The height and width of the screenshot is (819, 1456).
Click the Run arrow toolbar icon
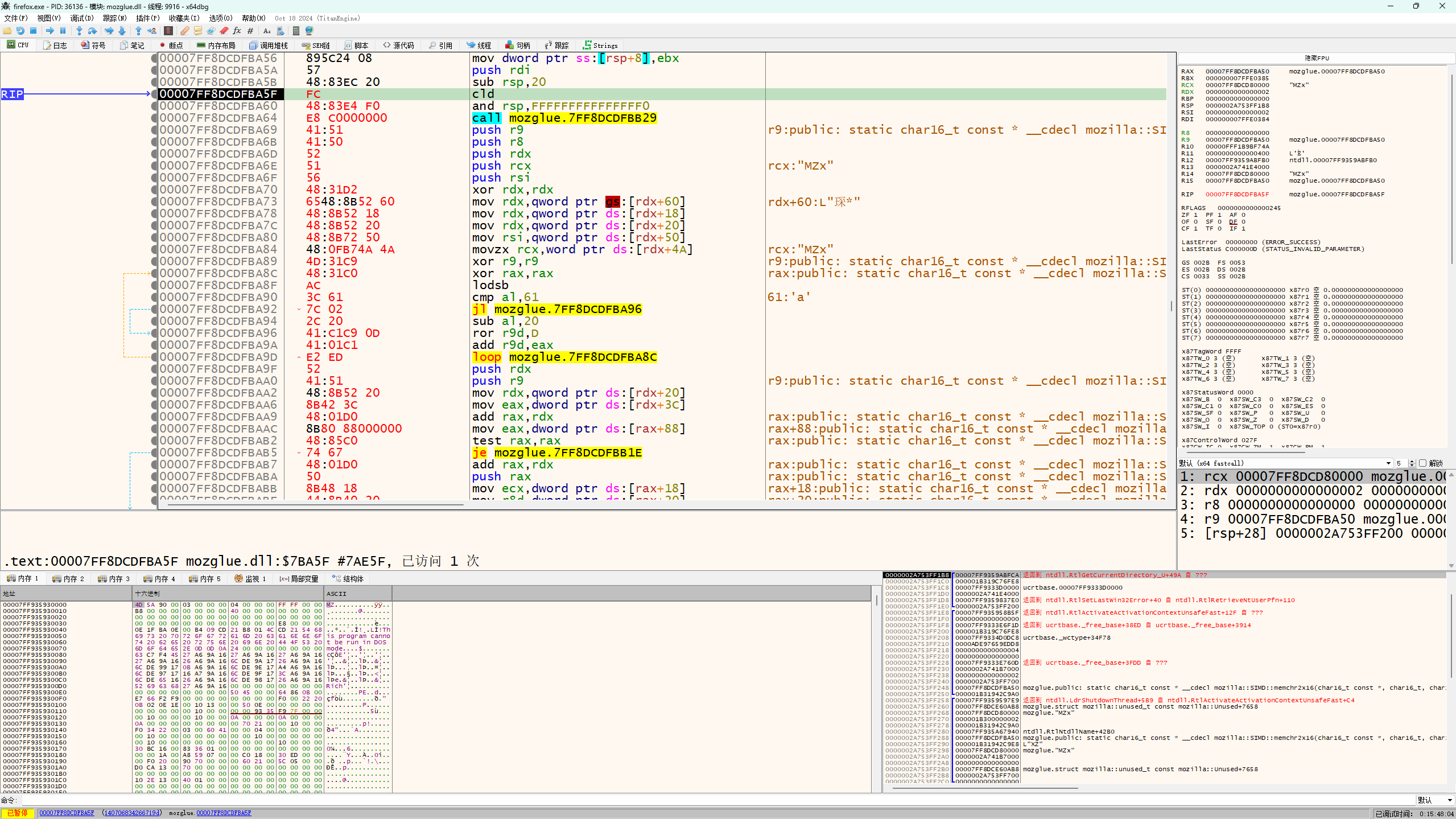[x=50, y=31]
